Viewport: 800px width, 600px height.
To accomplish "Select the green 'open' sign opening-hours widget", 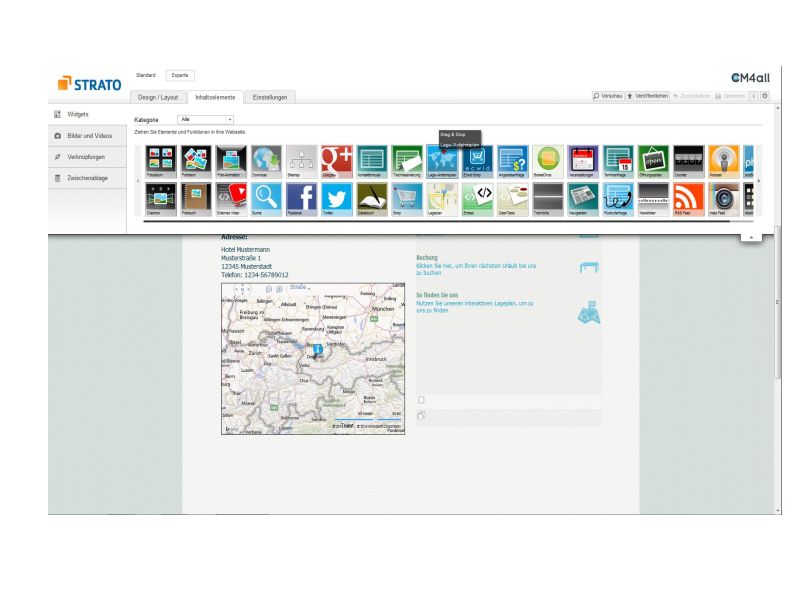I will tap(654, 161).
